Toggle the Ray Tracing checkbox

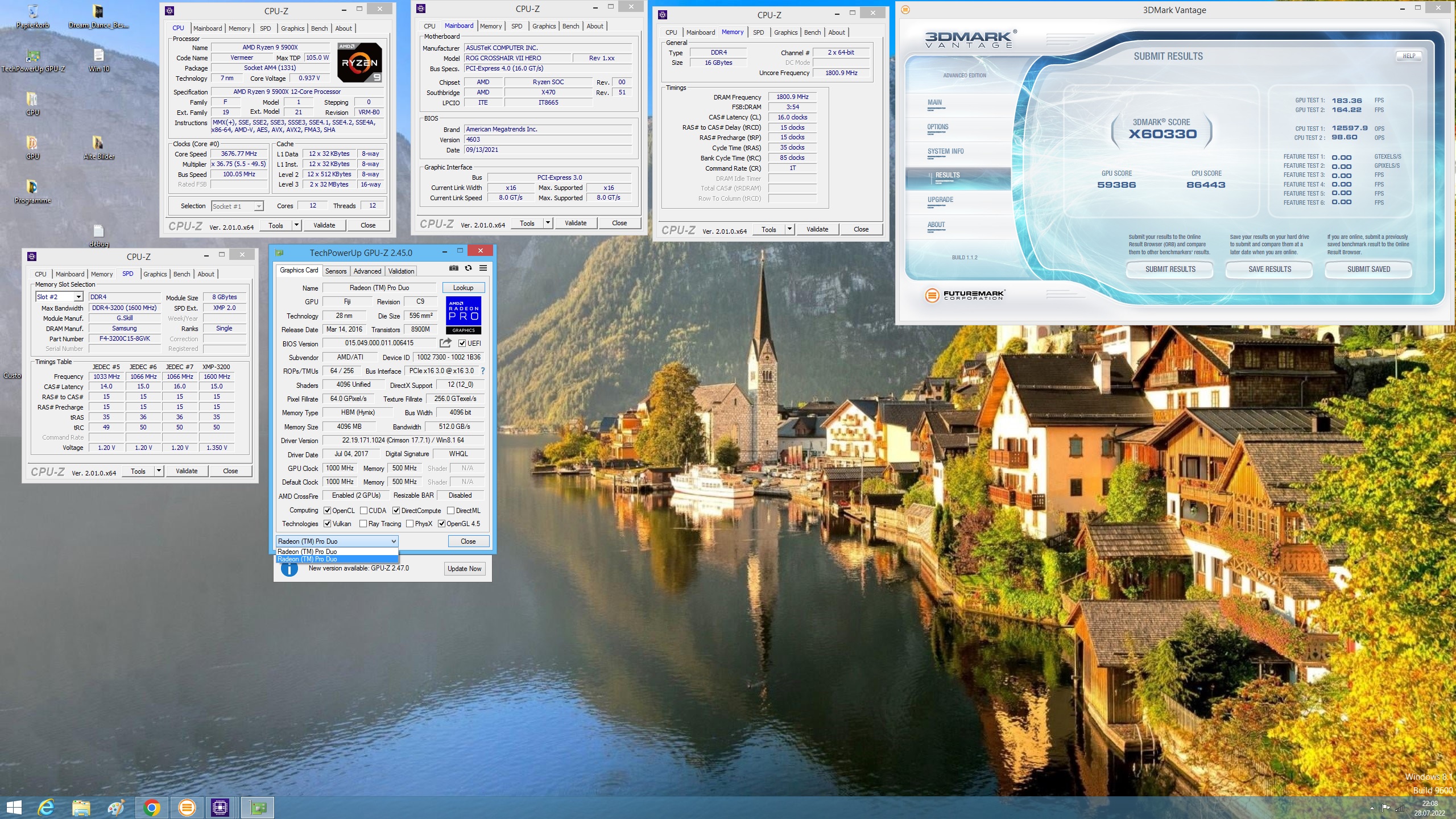coord(363,524)
